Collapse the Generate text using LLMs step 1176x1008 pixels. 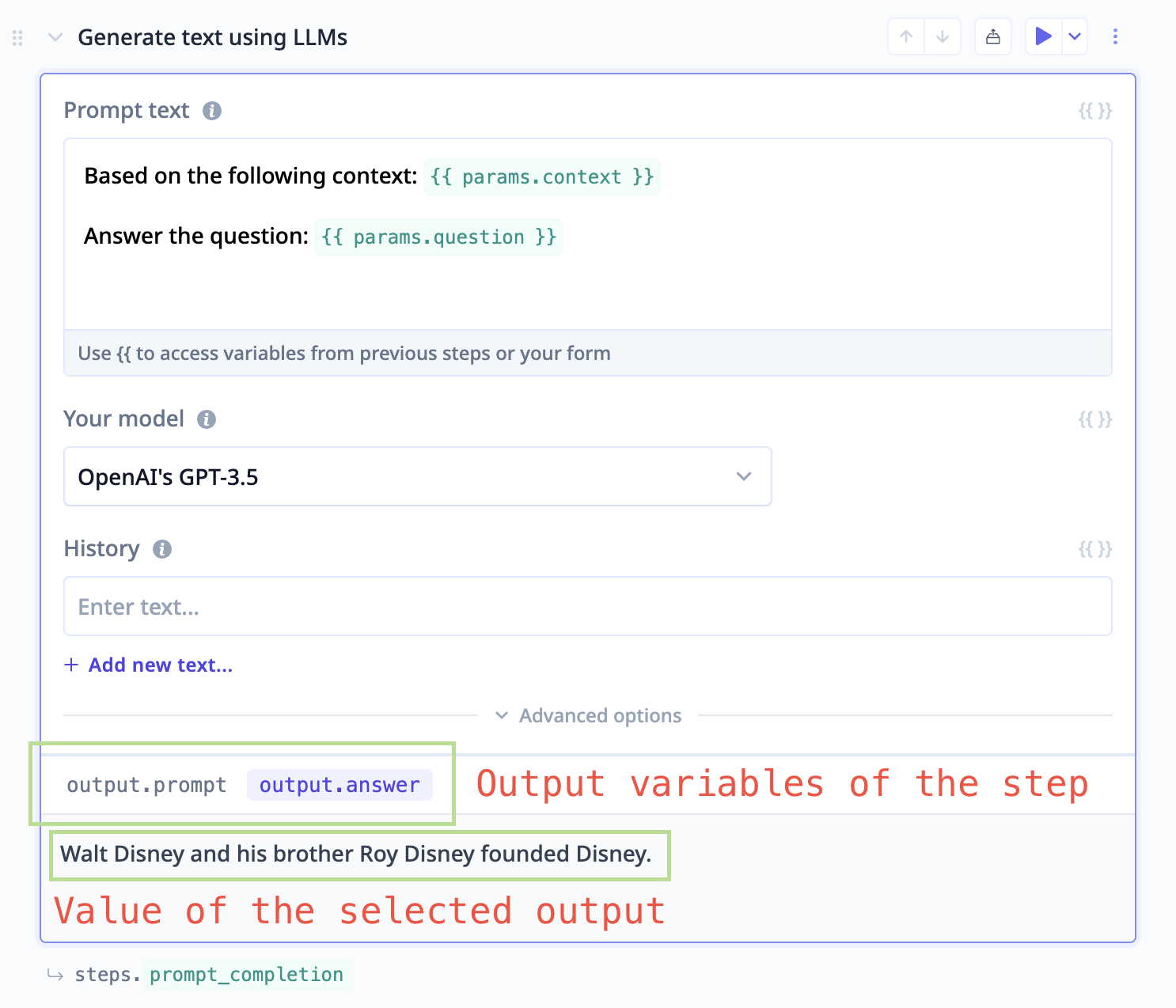pos(55,37)
